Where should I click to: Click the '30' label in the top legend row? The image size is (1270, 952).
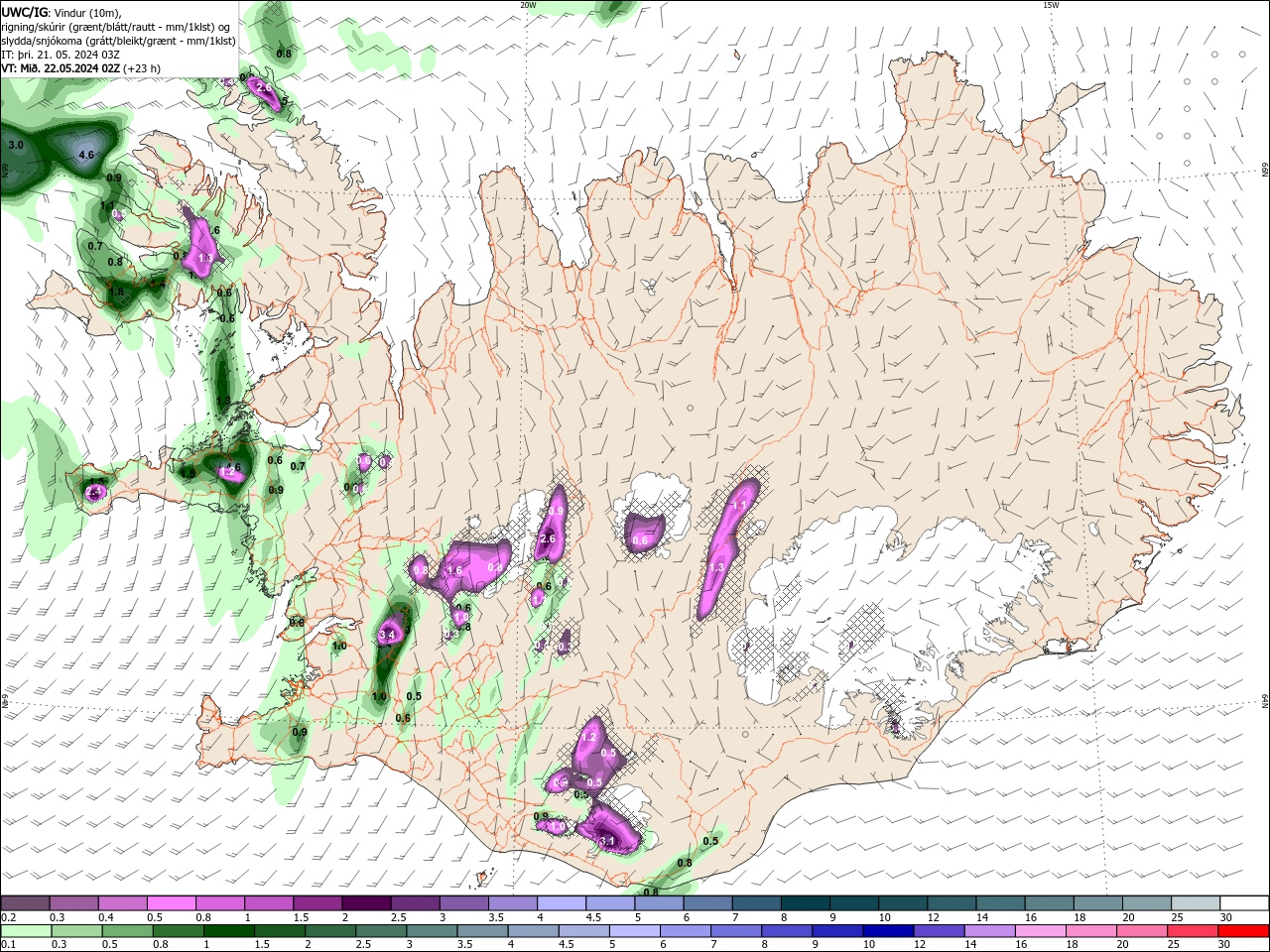pyautogui.click(x=1226, y=917)
